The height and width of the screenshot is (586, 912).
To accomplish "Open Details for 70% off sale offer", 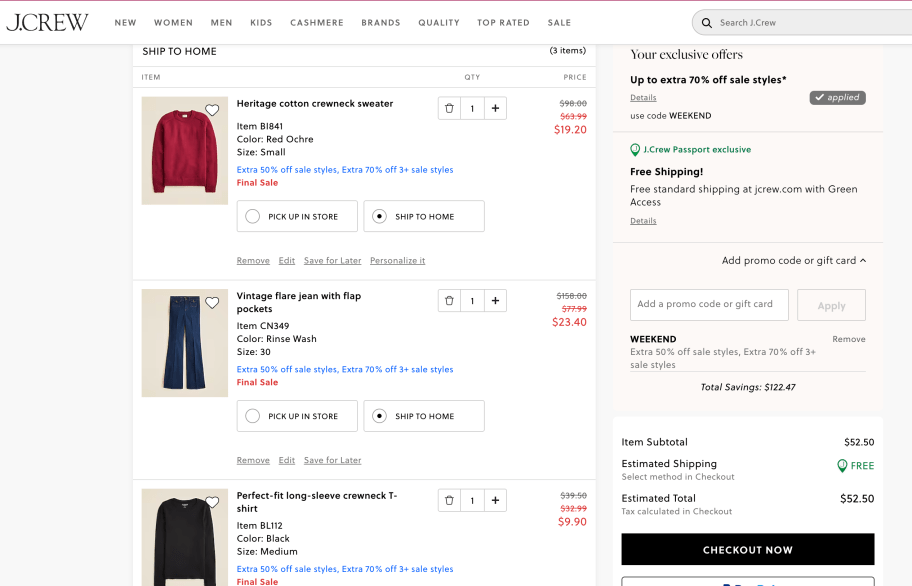I will click(x=643, y=98).
